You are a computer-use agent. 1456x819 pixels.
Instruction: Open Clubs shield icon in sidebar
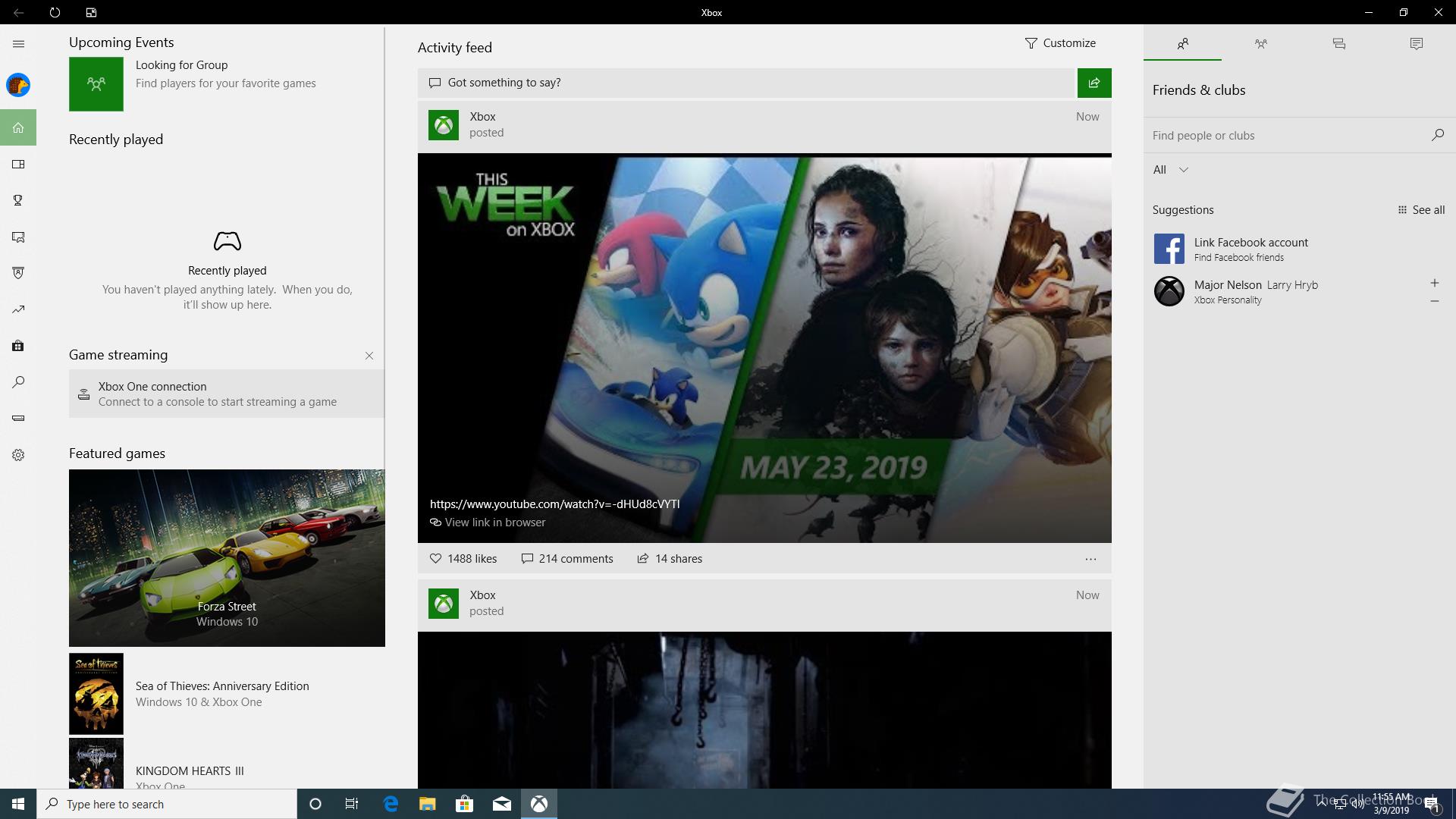coord(18,273)
